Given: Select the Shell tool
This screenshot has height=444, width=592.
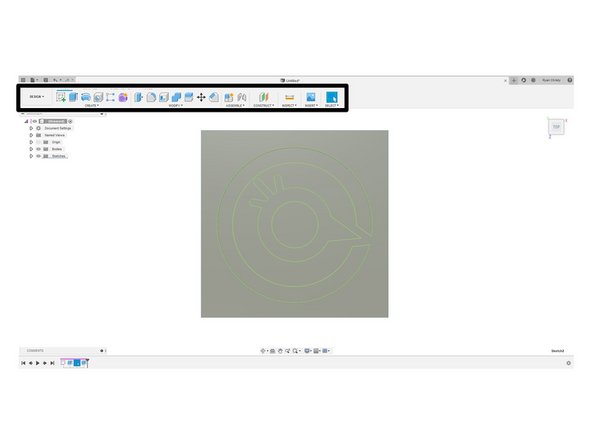Looking at the screenshot, I should (x=163, y=97).
